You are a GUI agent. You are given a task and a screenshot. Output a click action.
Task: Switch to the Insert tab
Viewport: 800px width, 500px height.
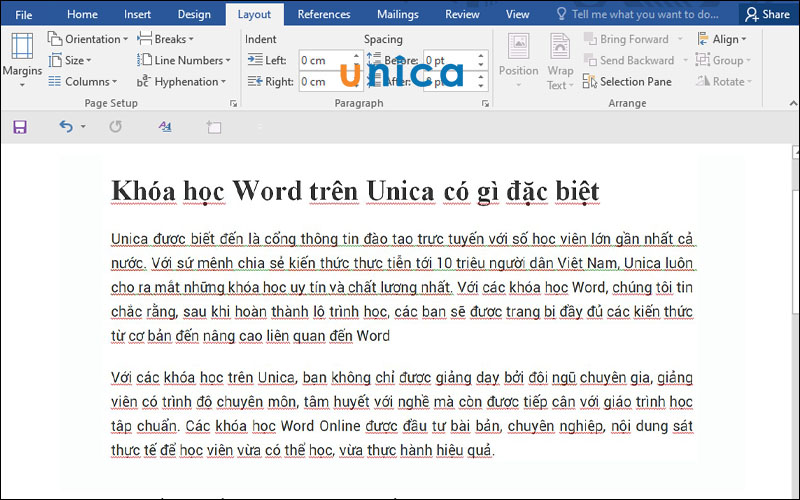point(137,14)
